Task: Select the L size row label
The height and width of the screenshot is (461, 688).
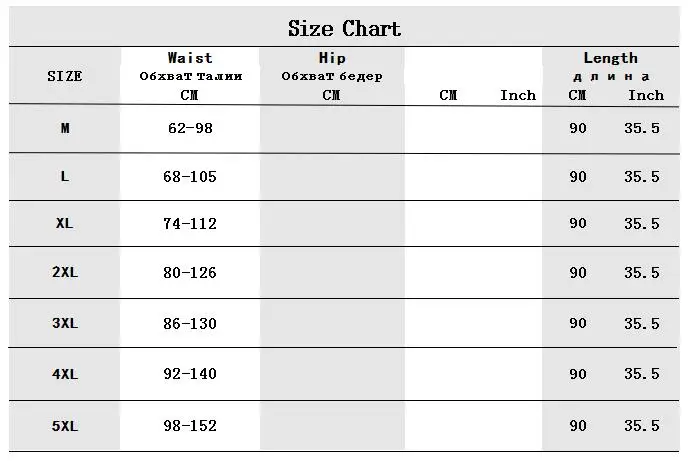Action: (65, 176)
